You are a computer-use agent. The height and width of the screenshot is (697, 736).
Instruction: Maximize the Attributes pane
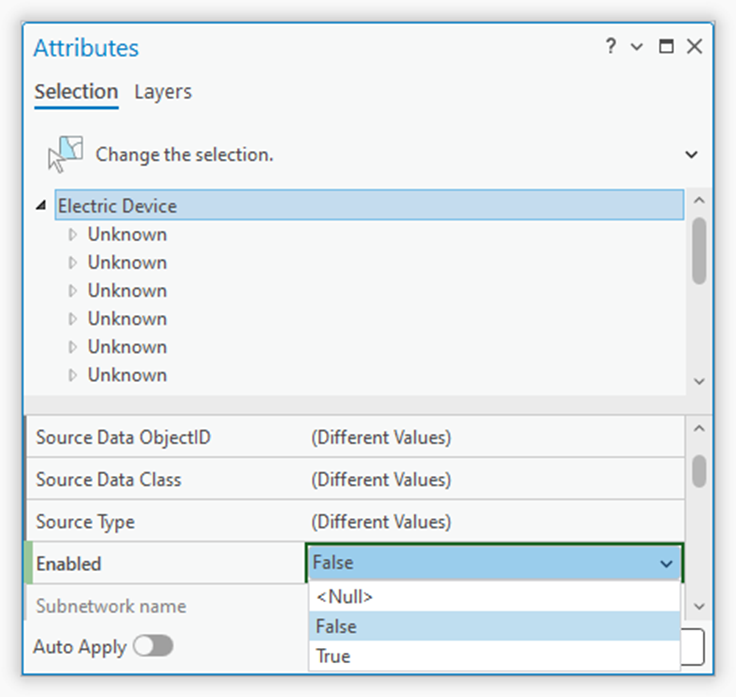[x=666, y=46]
